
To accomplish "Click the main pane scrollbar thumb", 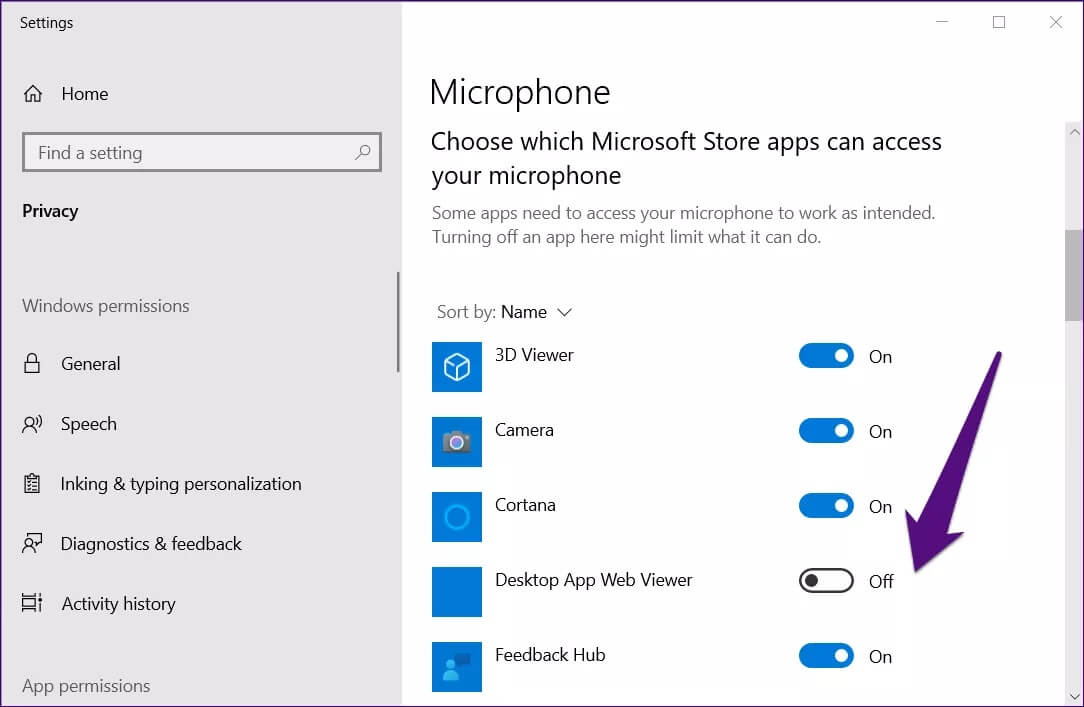I will [1074, 275].
